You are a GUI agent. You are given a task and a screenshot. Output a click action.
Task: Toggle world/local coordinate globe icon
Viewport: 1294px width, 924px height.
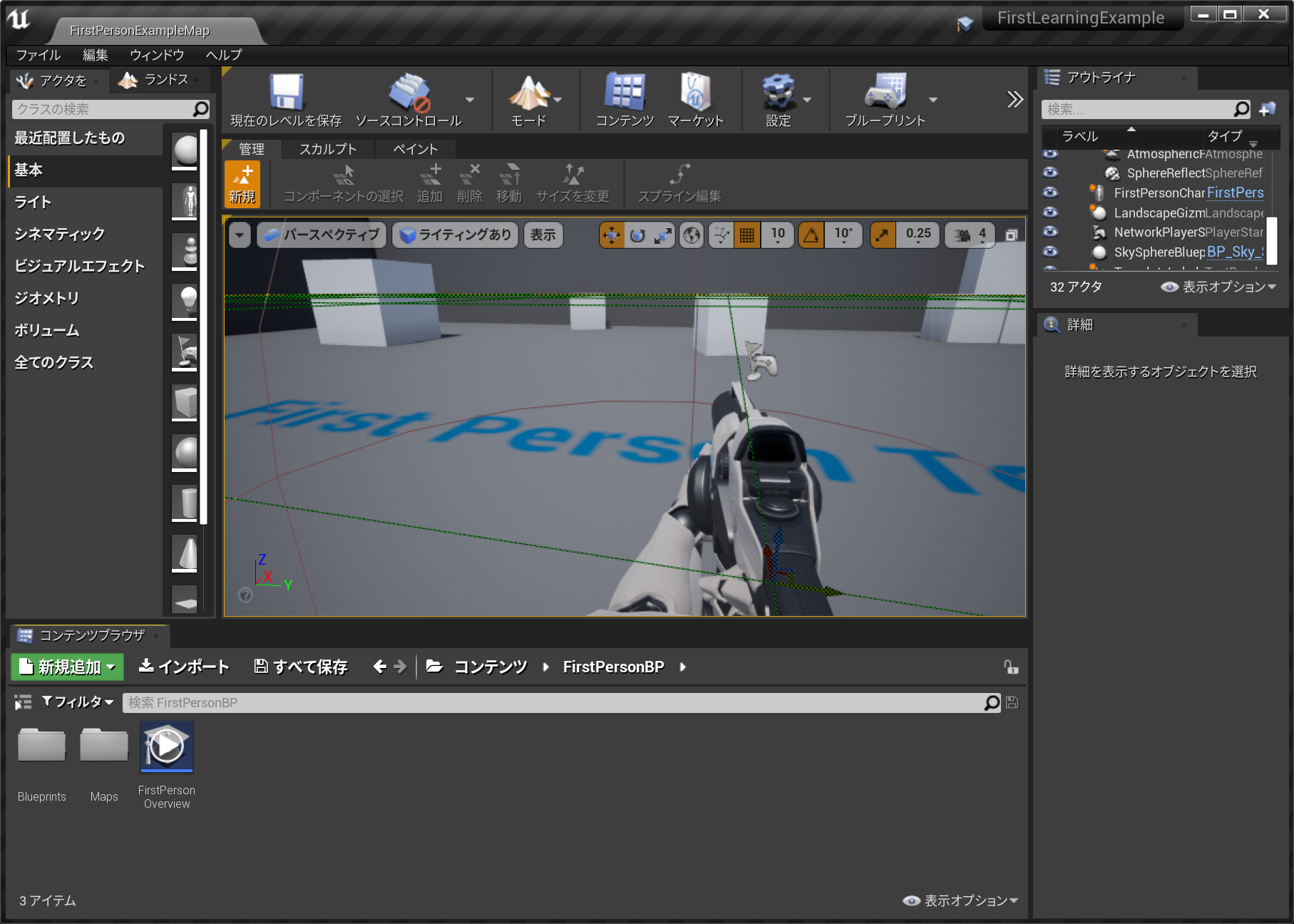(692, 235)
